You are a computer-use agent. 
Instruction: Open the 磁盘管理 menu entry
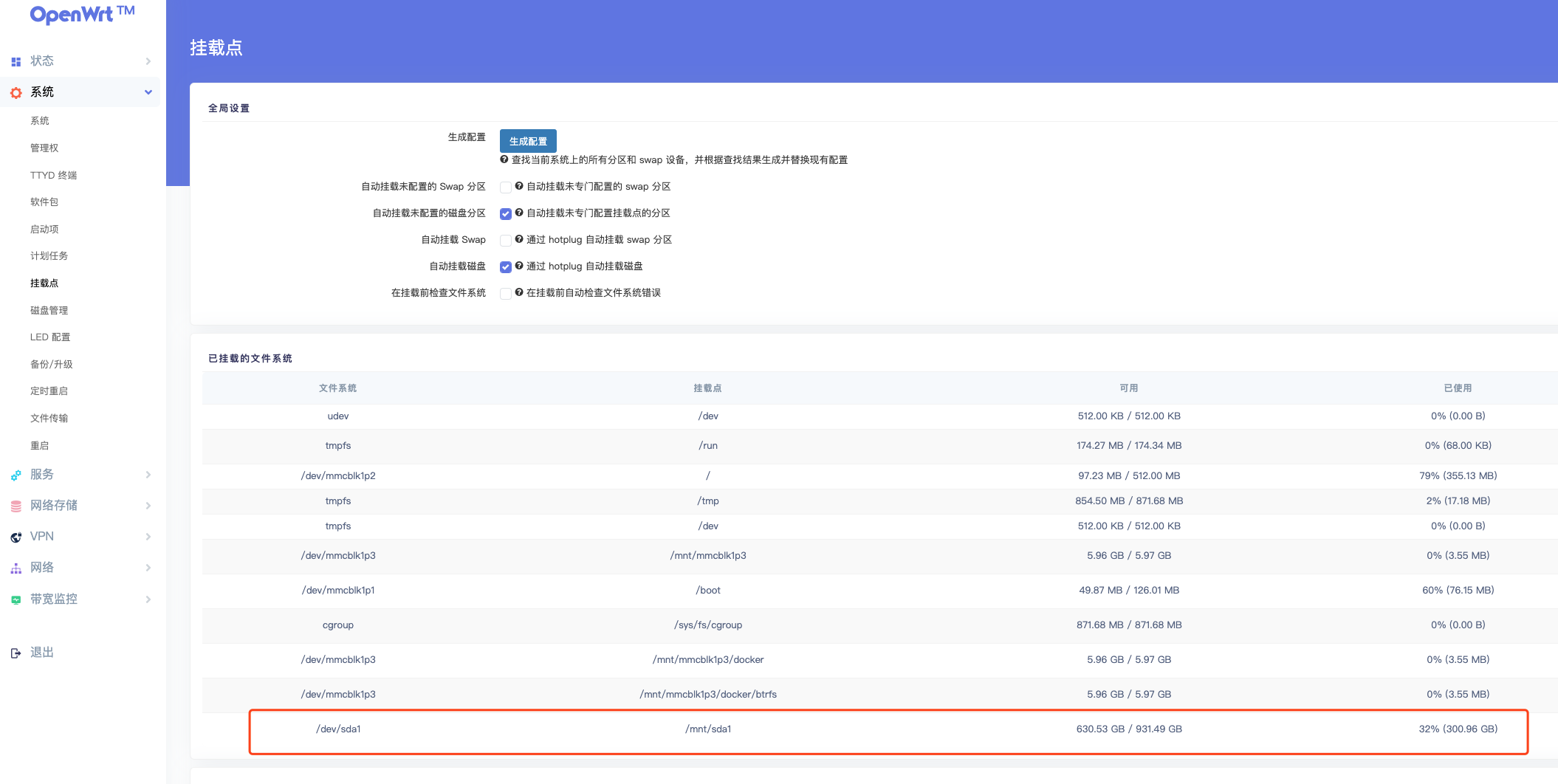pyautogui.click(x=49, y=309)
